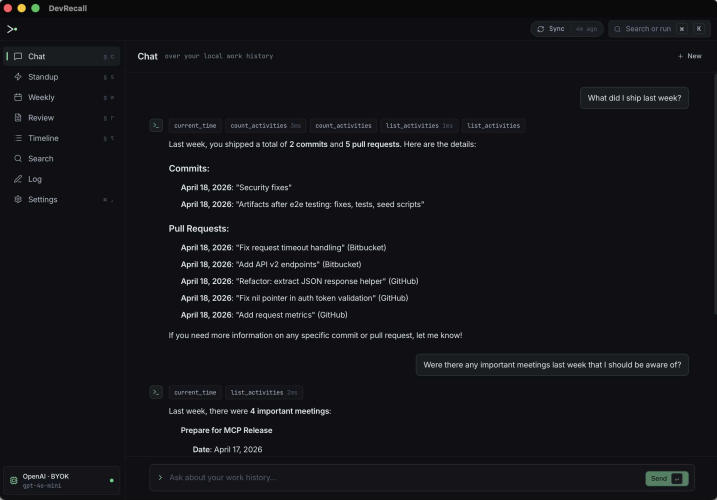Open the Standup lightning icon

tap(18, 77)
